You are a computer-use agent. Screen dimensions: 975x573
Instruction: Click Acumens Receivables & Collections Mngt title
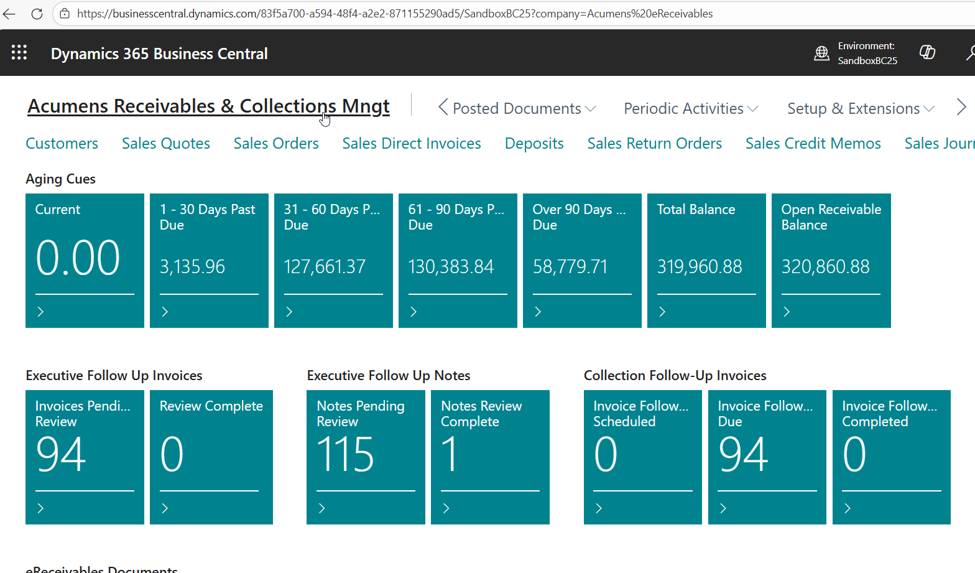pyautogui.click(x=208, y=106)
